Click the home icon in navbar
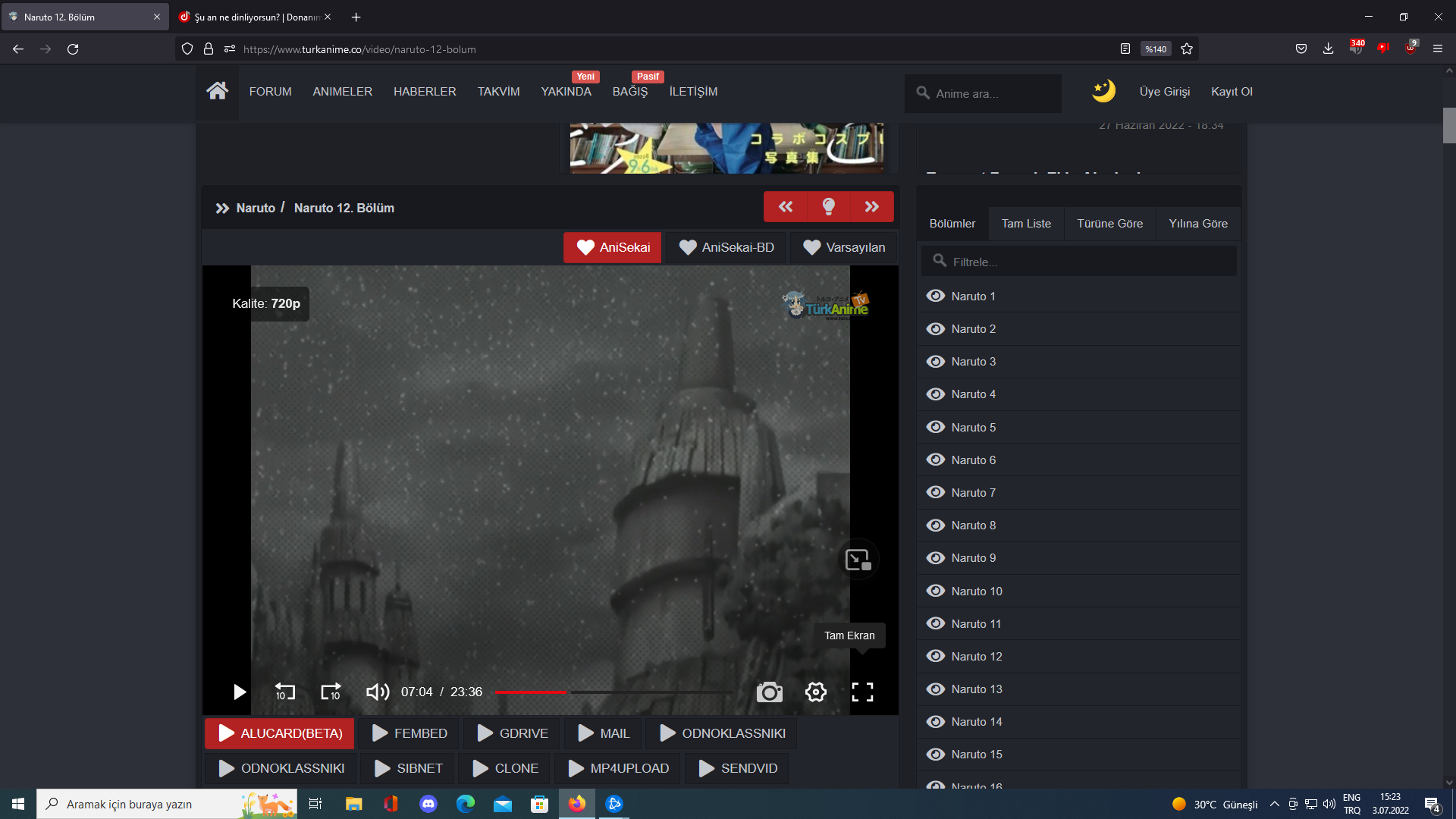Viewport: 1456px width, 819px height. [x=217, y=92]
